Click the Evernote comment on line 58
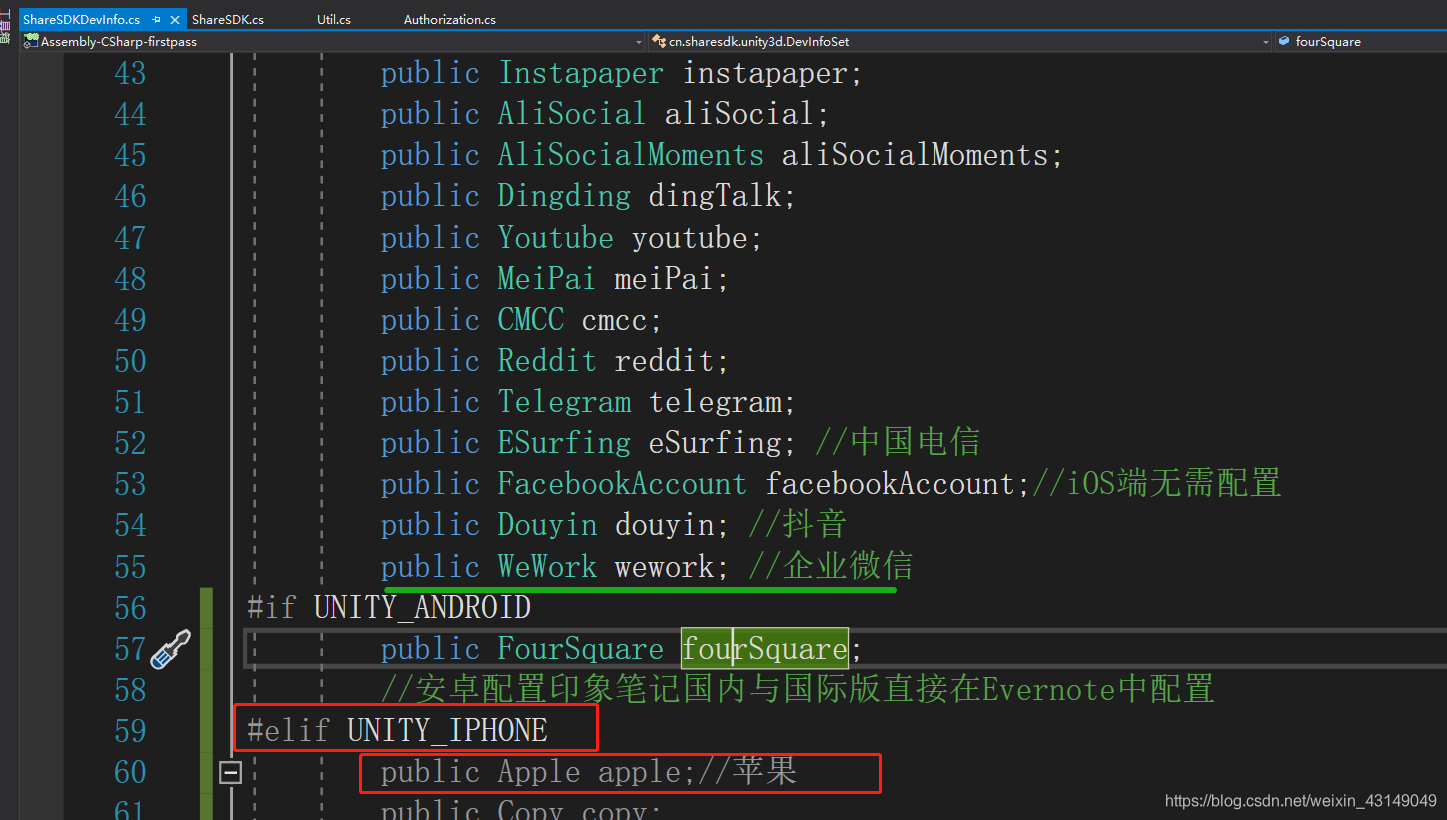Viewport: 1447px width, 820px height. coord(797,690)
